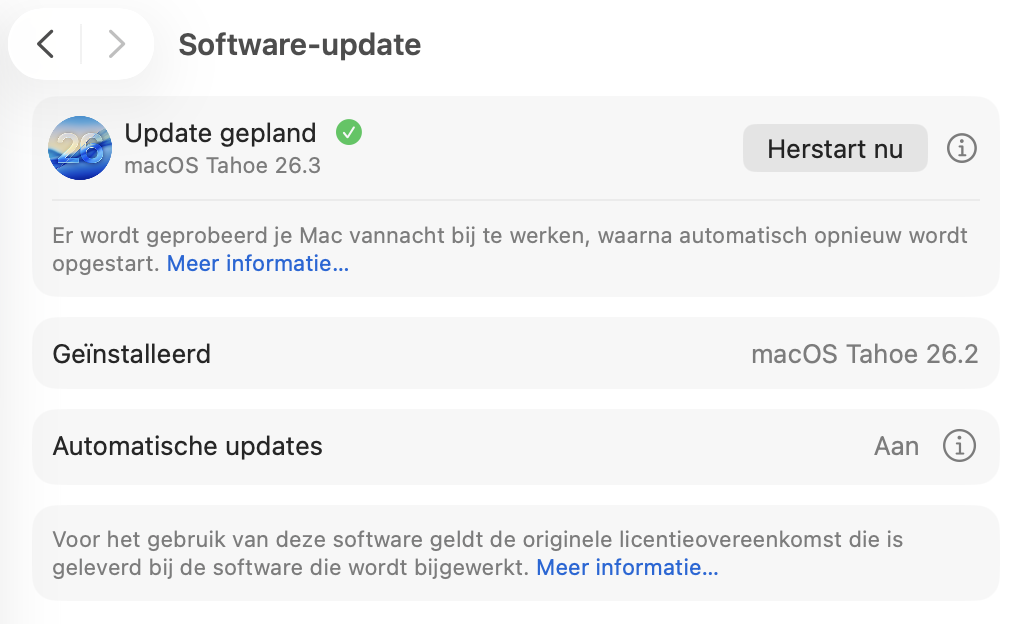Expand the Update gepland details section
Image resolution: width=1010 pixels, height=624 pixels.
[x=220, y=132]
